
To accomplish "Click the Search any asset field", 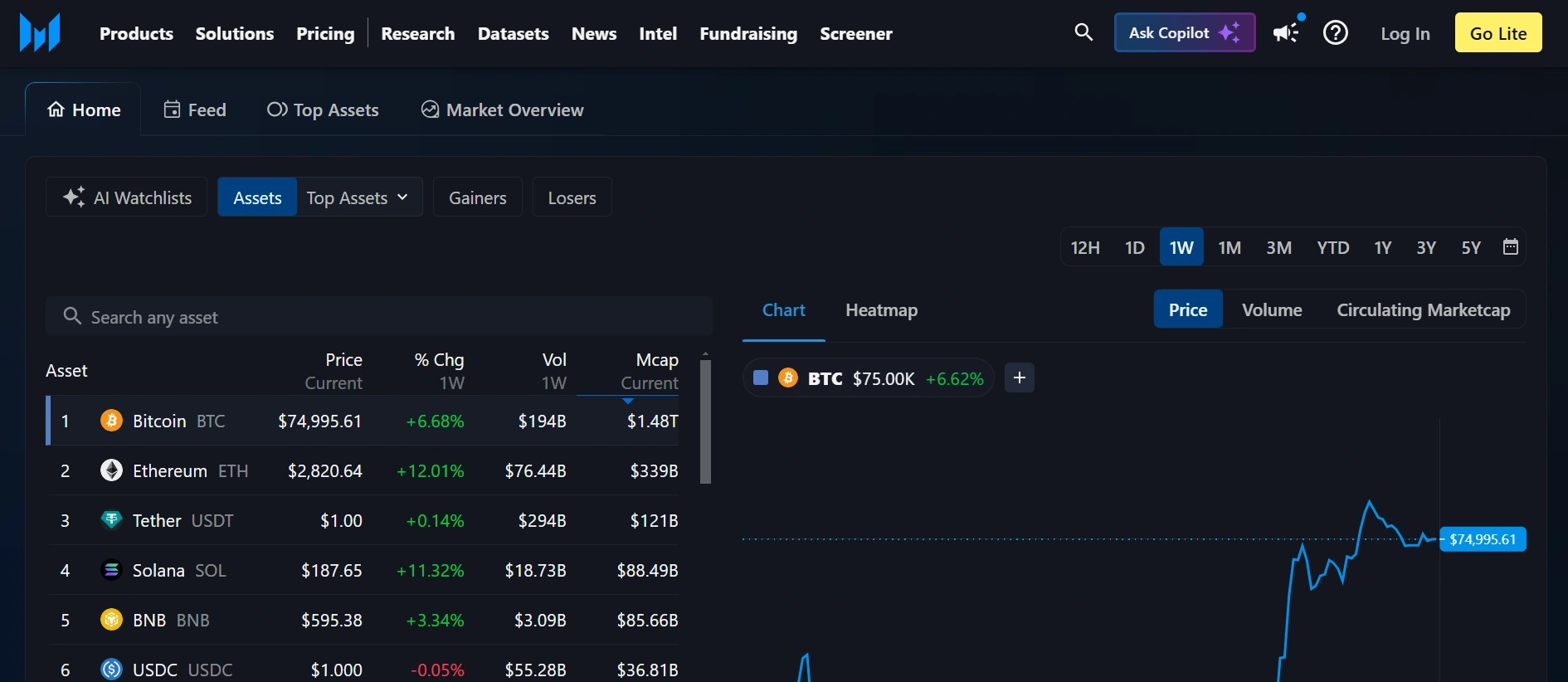I will (379, 317).
